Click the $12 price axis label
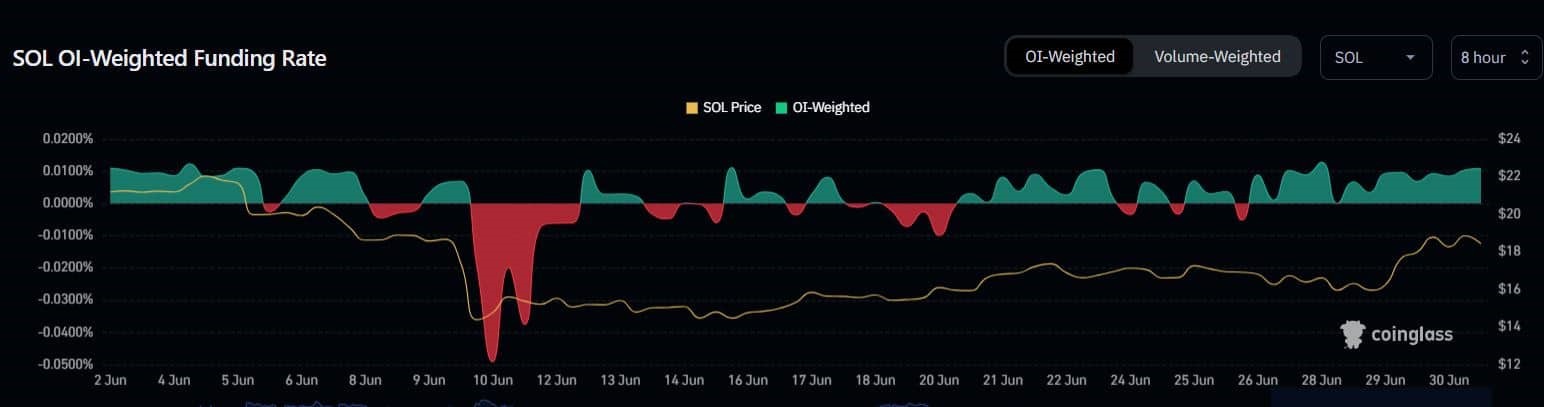This screenshot has width=1544, height=407. tap(1511, 363)
